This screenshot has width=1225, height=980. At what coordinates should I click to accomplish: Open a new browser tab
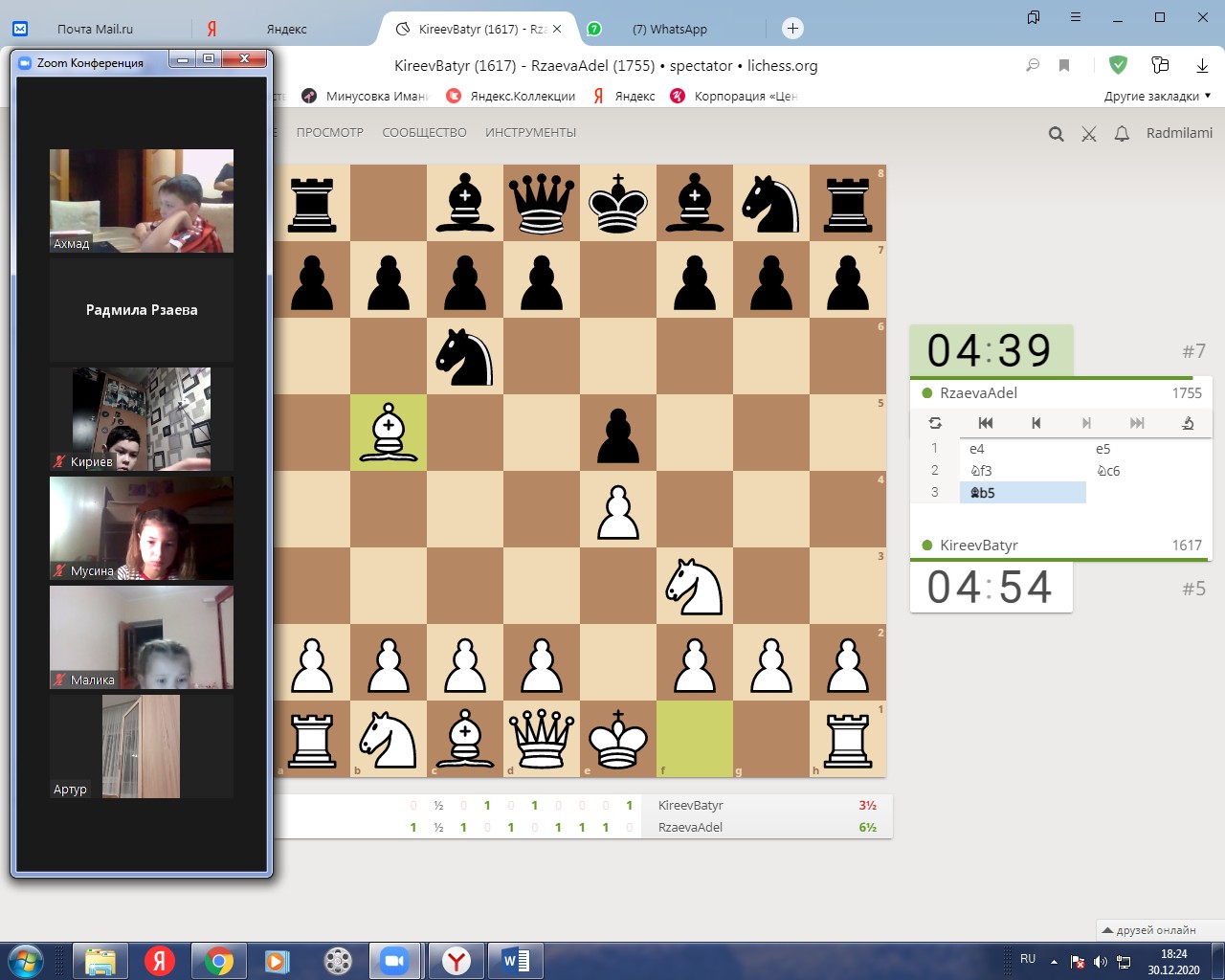pyautogui.click(x=792, y=29)
